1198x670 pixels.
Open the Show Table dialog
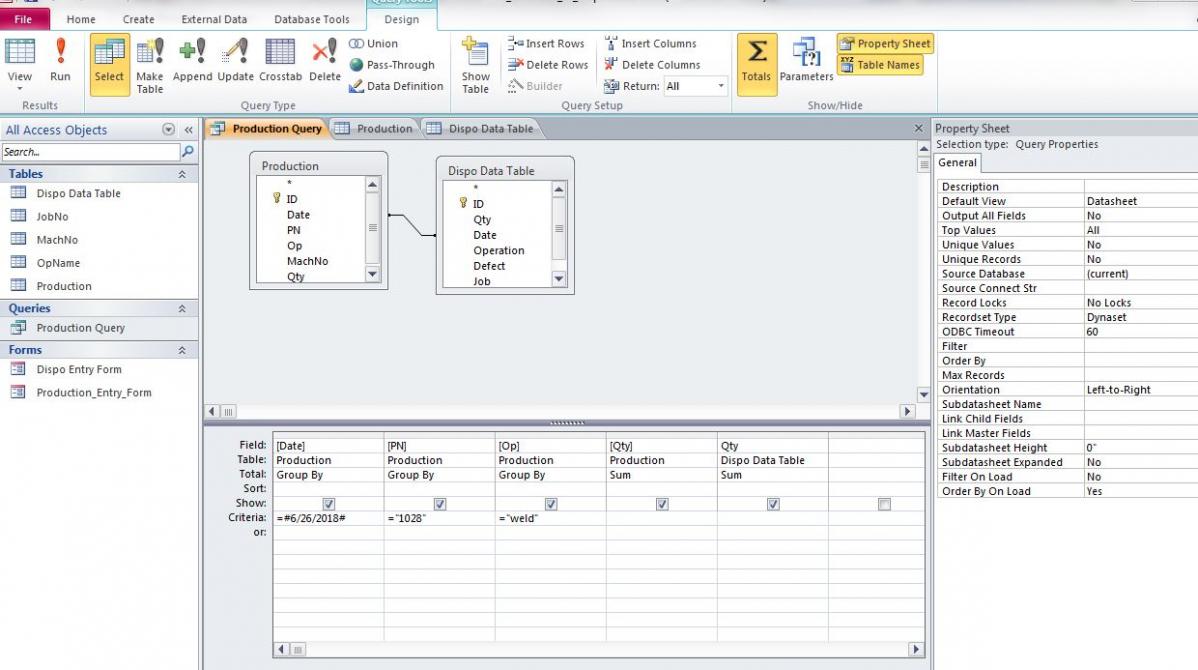(x=475, y=65)
